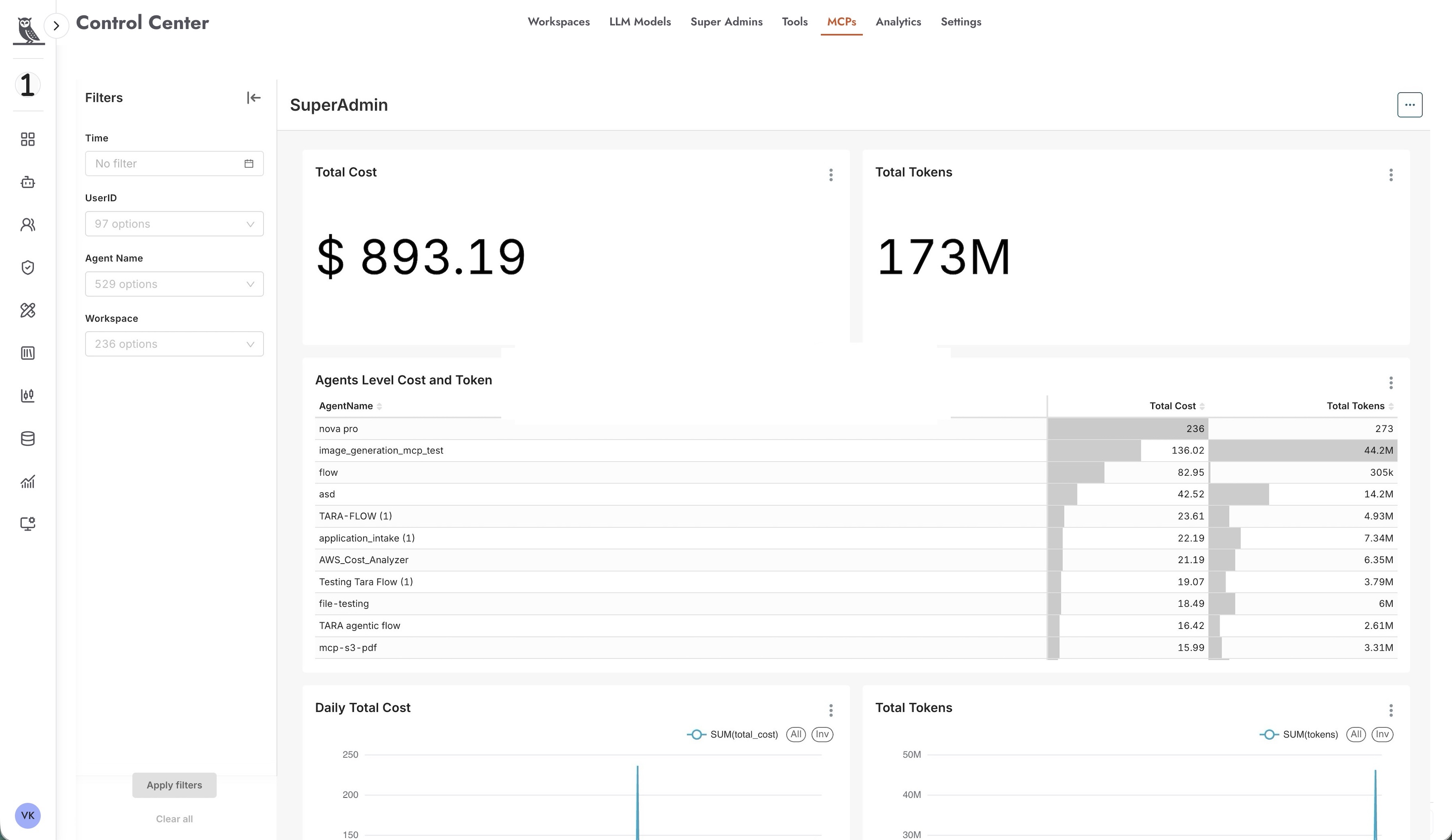
Task: Open the Time filter date field
Action: (174, 164)
